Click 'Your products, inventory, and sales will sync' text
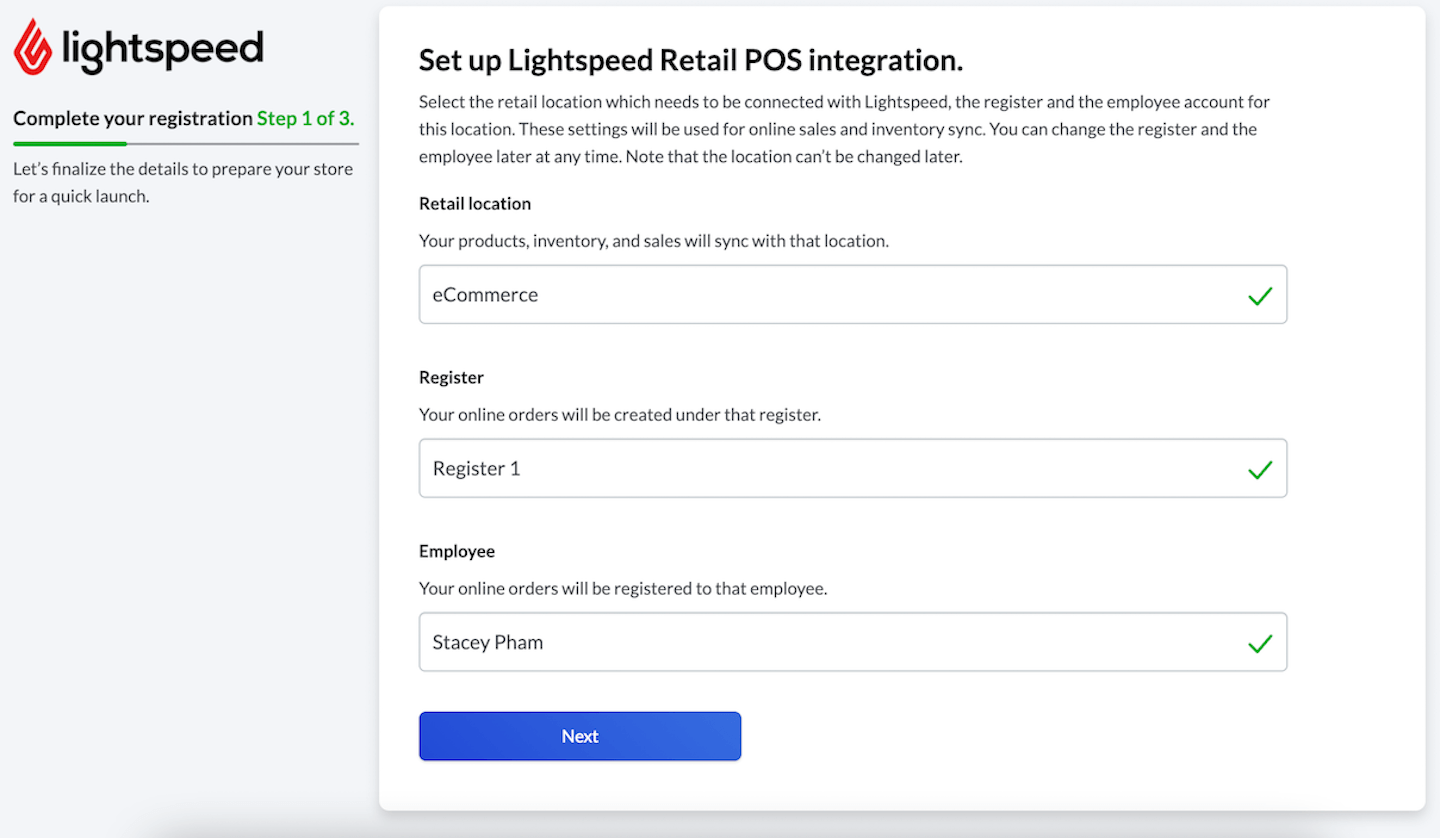 click(654, 241)
